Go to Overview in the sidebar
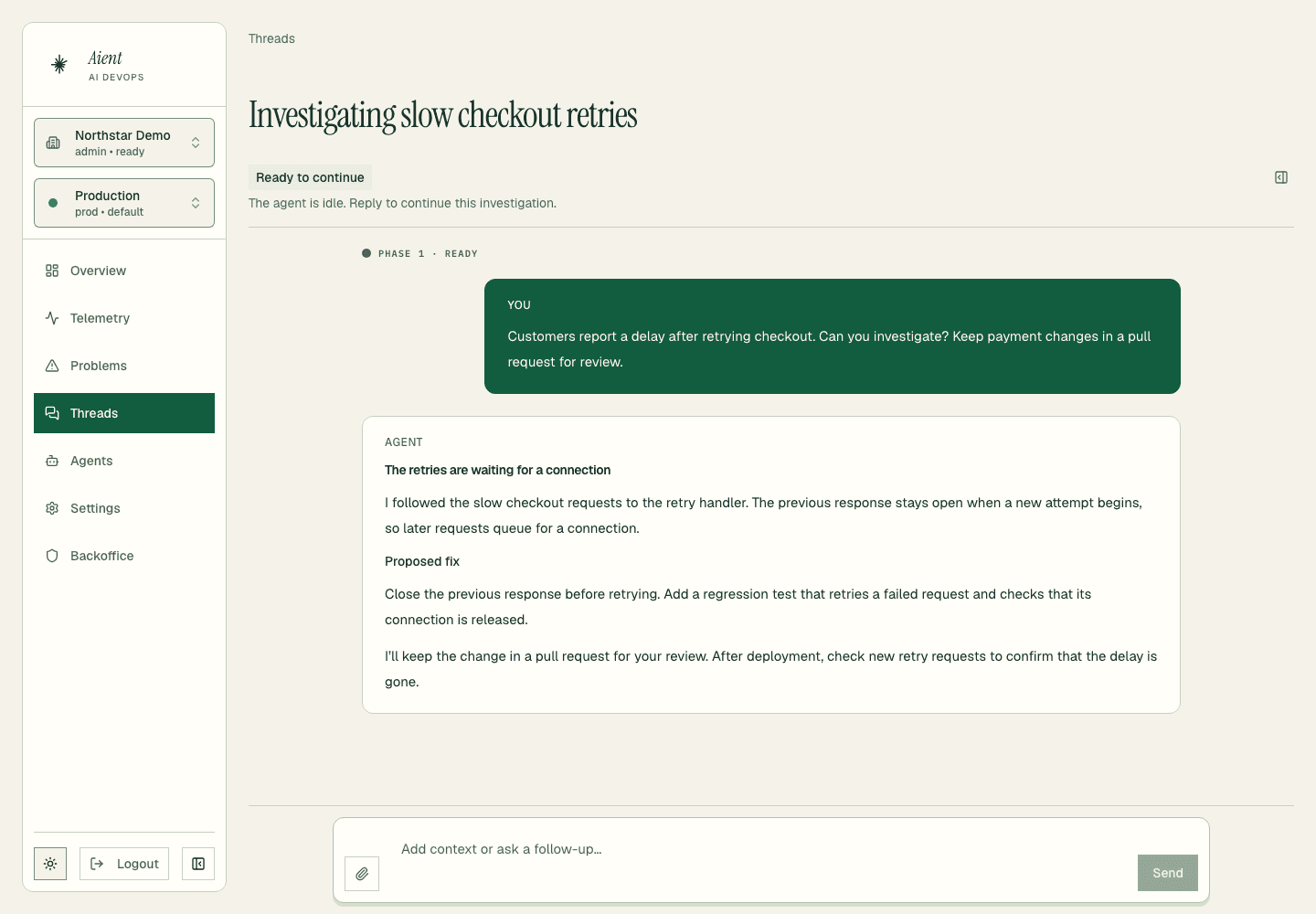1316x914 pixels. tap(124, 271)
